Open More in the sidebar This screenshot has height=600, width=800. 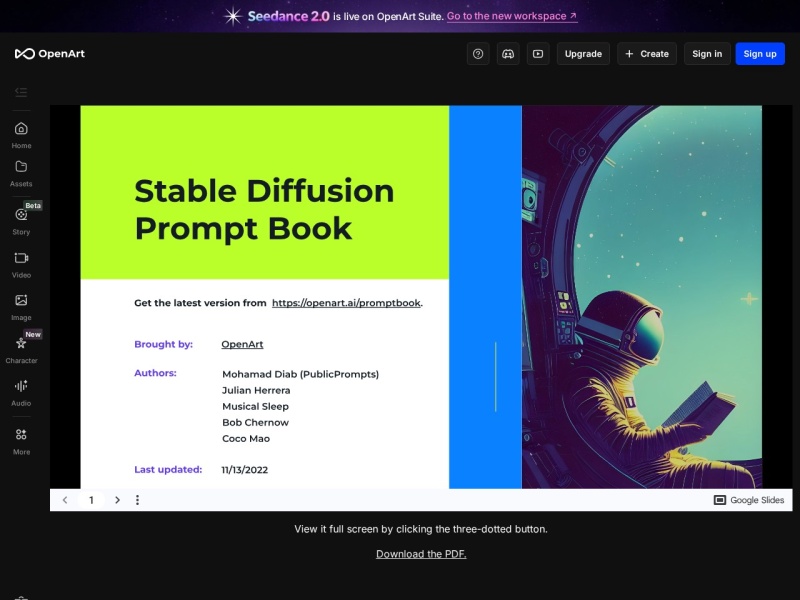click(x=21, y=441)
